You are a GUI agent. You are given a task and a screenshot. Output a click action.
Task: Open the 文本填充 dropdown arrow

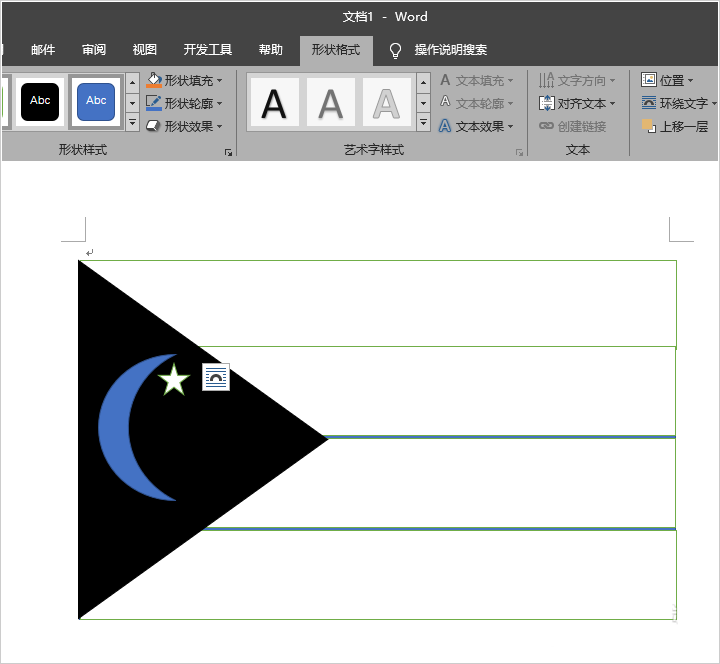[511, 80]
